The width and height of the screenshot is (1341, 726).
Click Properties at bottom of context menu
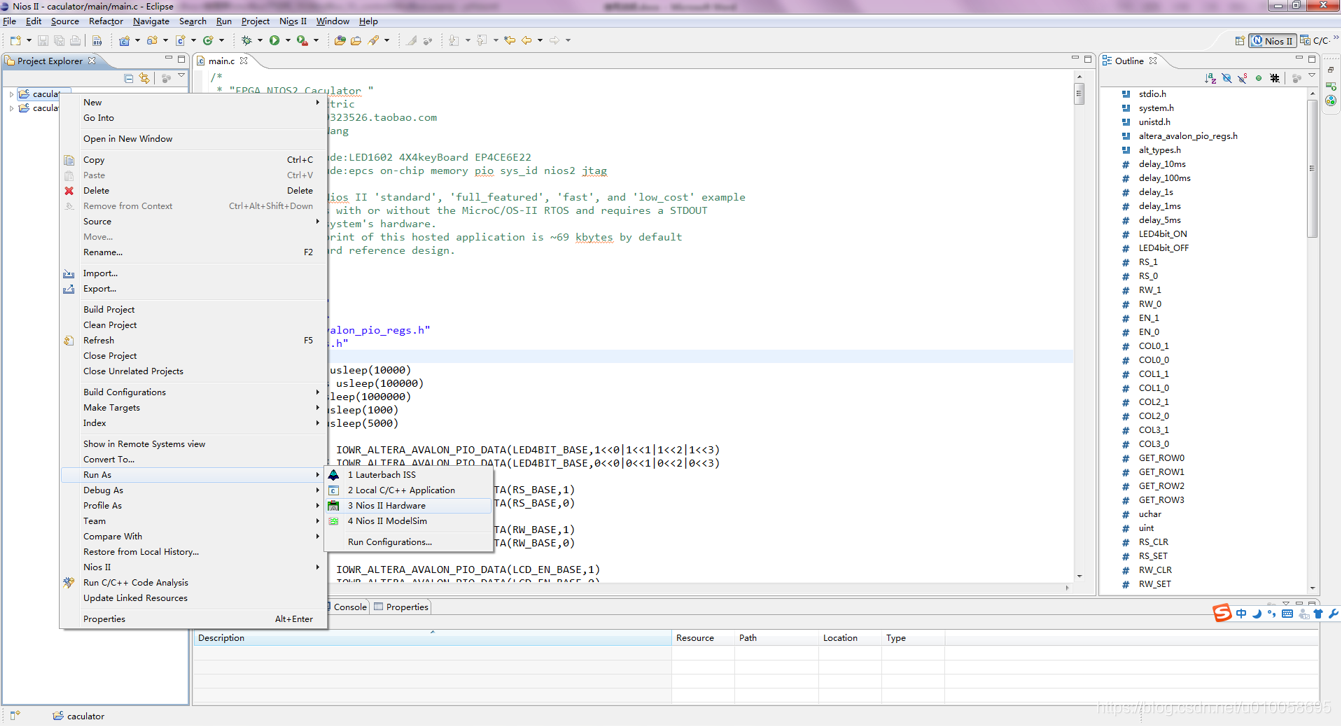[x=194, y=619]
